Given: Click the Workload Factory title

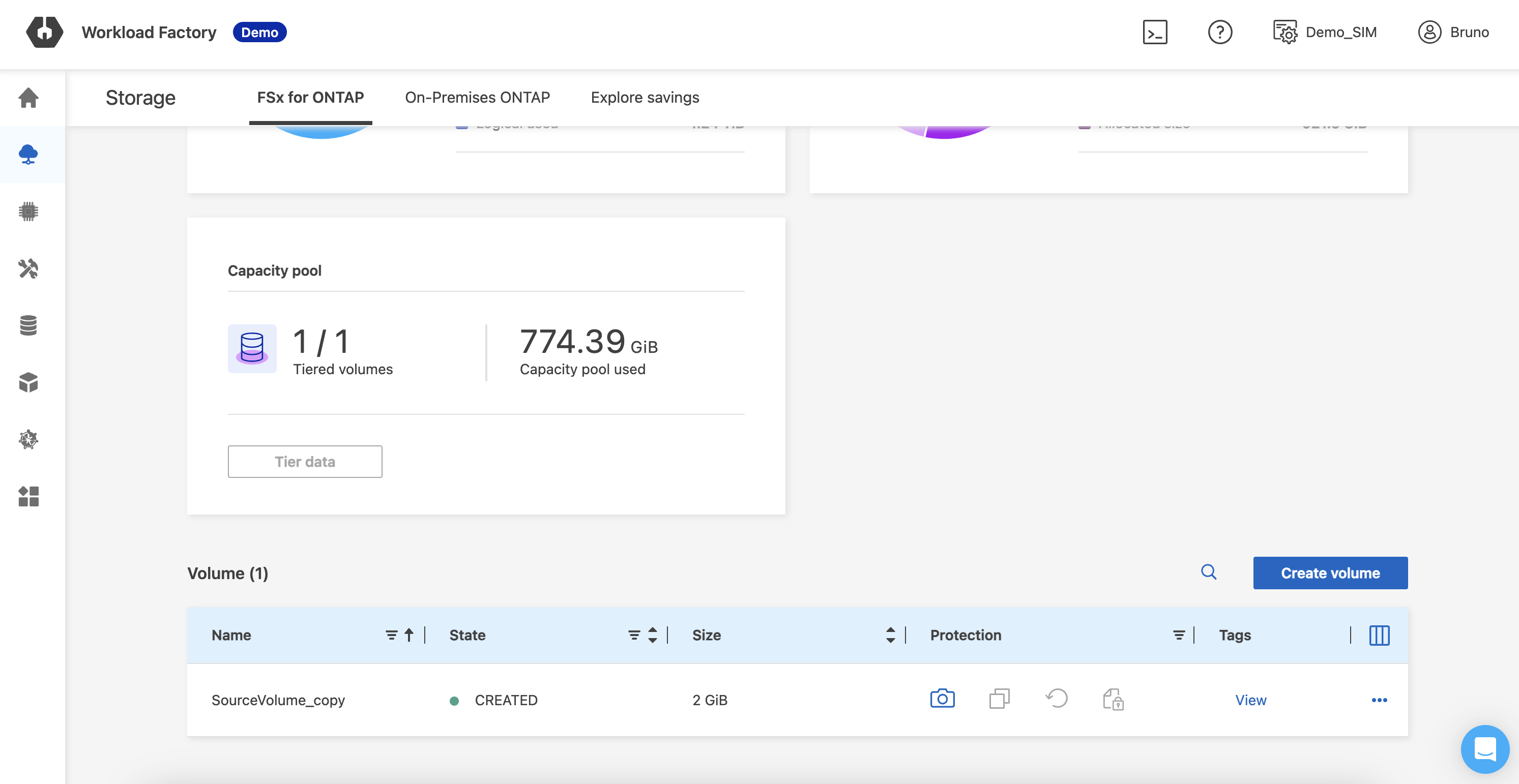Looking at the screenshot, I should click(x=149, y=33).
